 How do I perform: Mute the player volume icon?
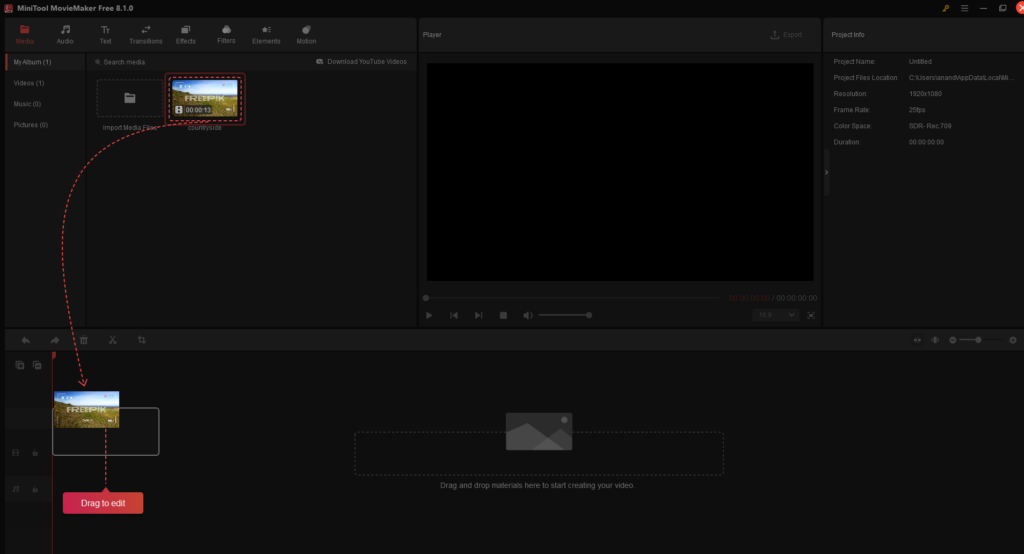[x=528, y=315]
